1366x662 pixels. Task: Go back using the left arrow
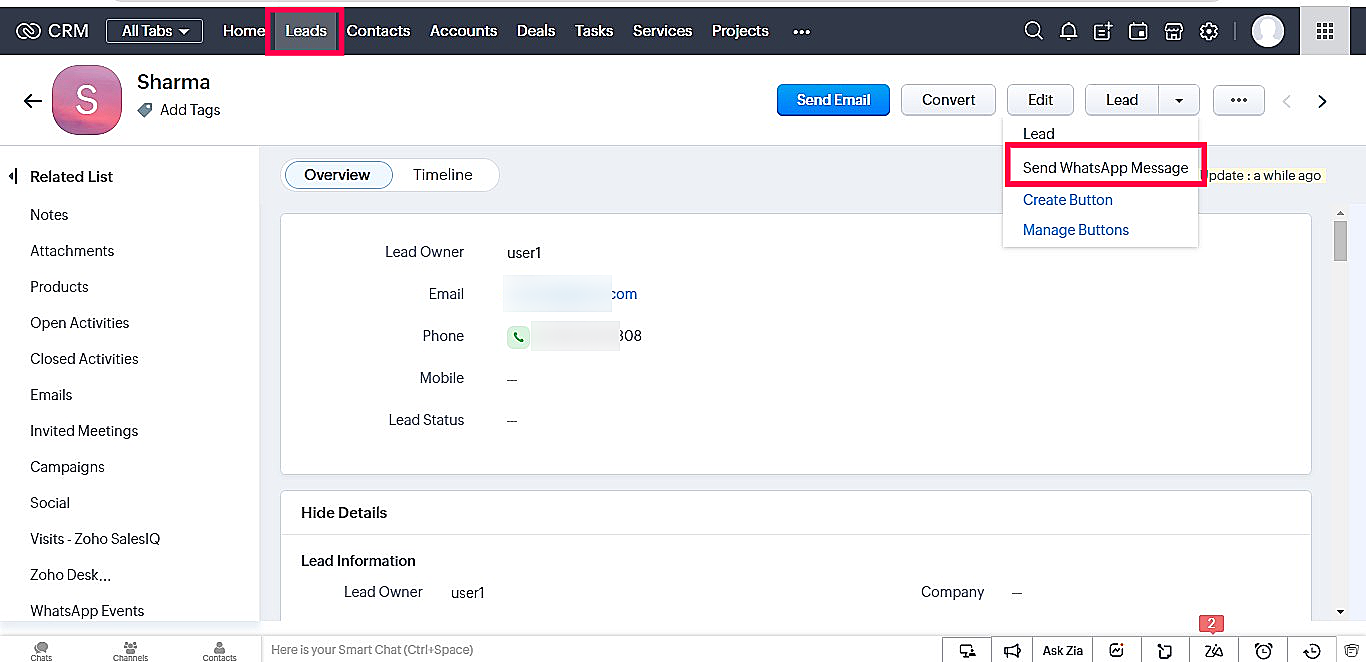(x=33, y=101)
